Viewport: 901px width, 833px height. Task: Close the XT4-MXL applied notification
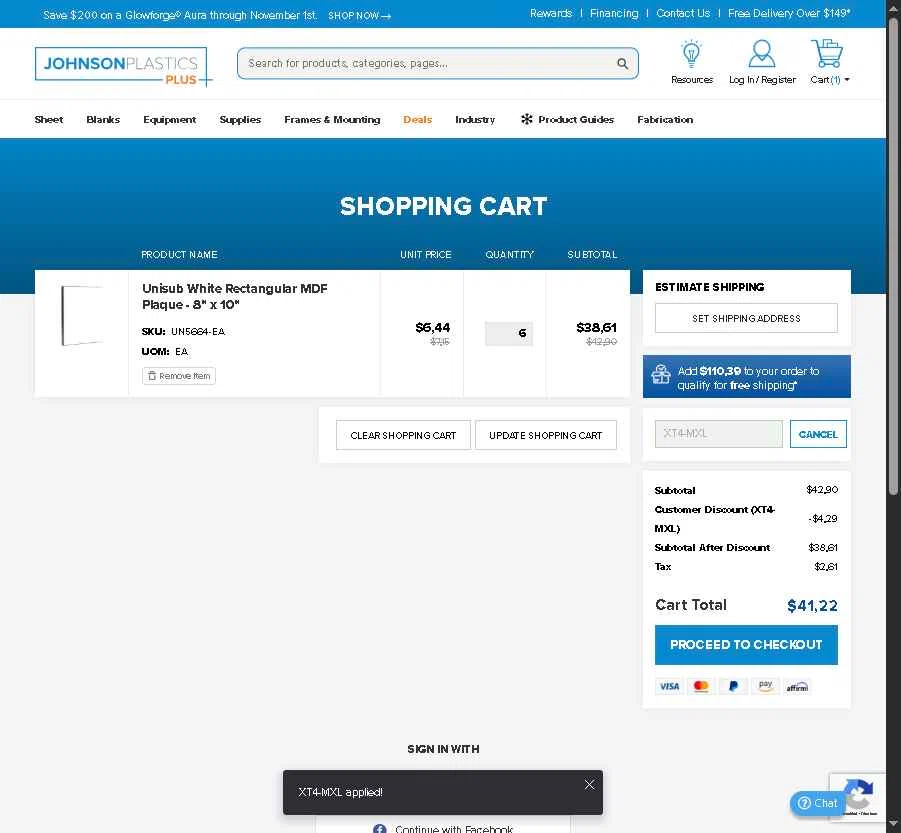click(590, 785)
